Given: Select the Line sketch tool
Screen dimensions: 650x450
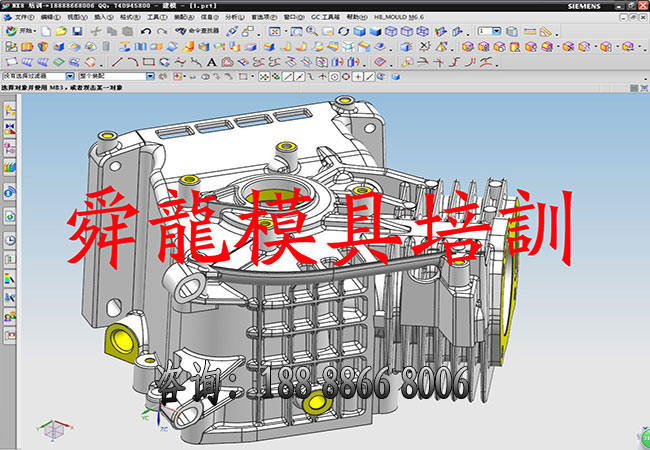Looking at the screenshot, I should coord(117,63).
